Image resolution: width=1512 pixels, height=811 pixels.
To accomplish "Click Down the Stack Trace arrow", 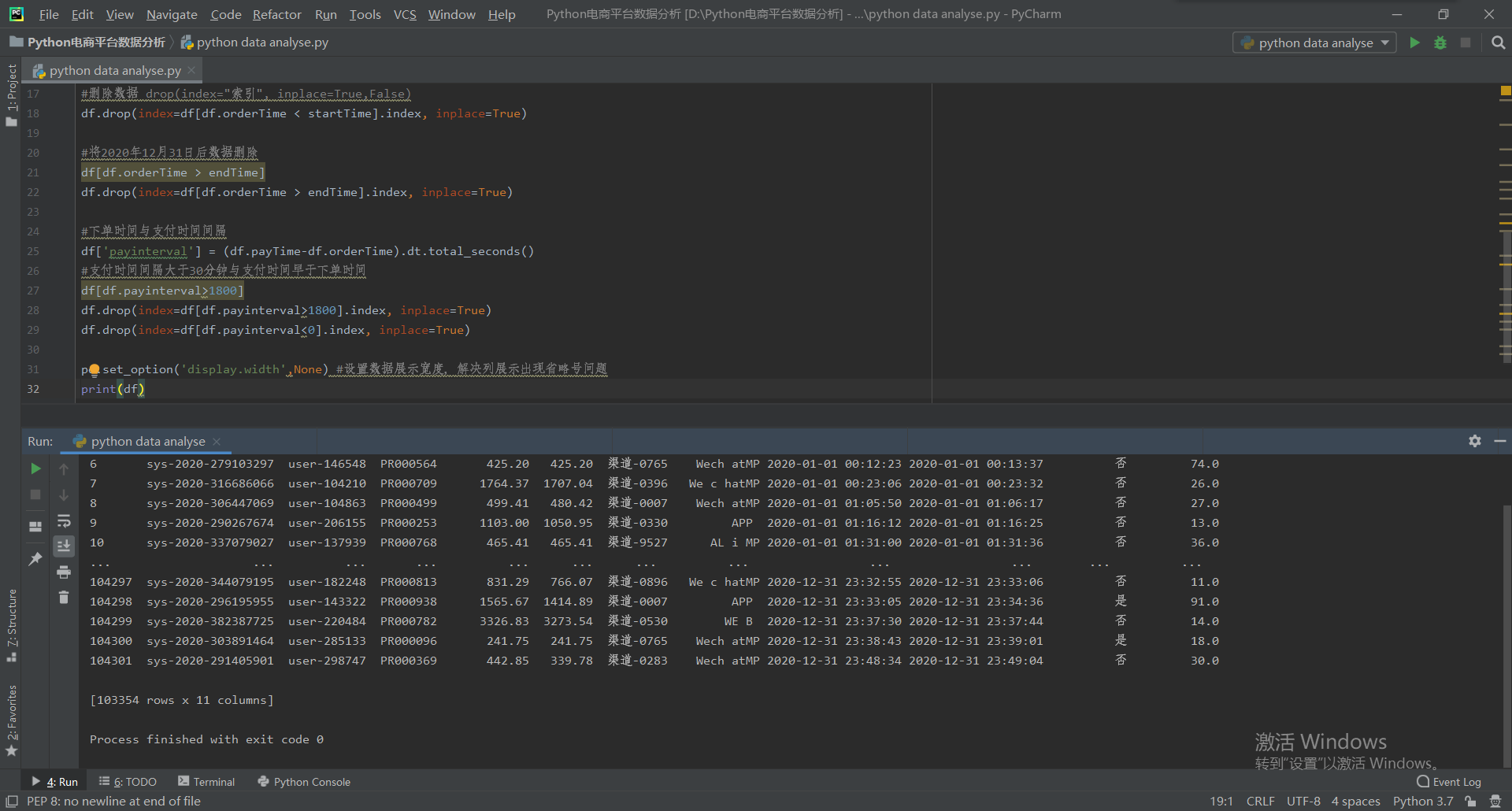I will [x=64, y=494].
